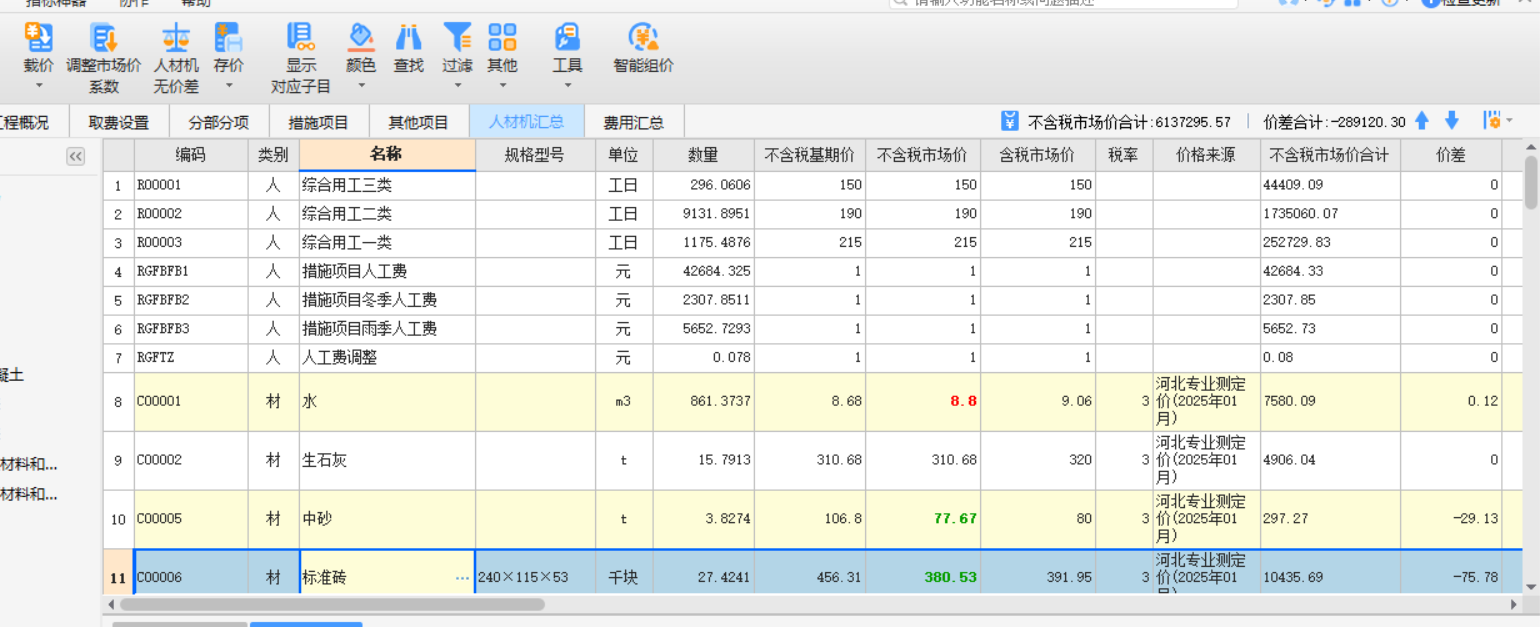The image size is (1540, 627).
Task: Expand the 工具 dropdown arrow
Action: pos(567,86)
